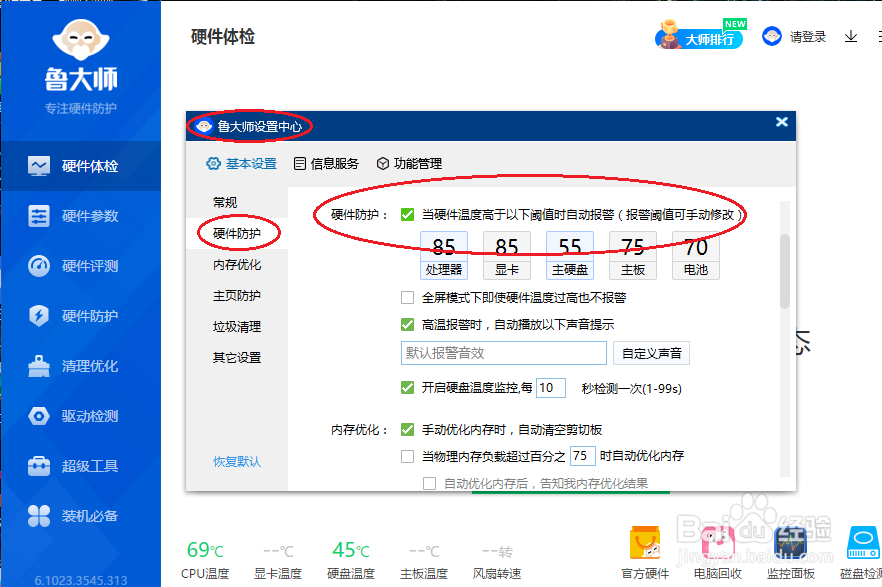Open 硬件防护 in the blue sidebar

80,316
